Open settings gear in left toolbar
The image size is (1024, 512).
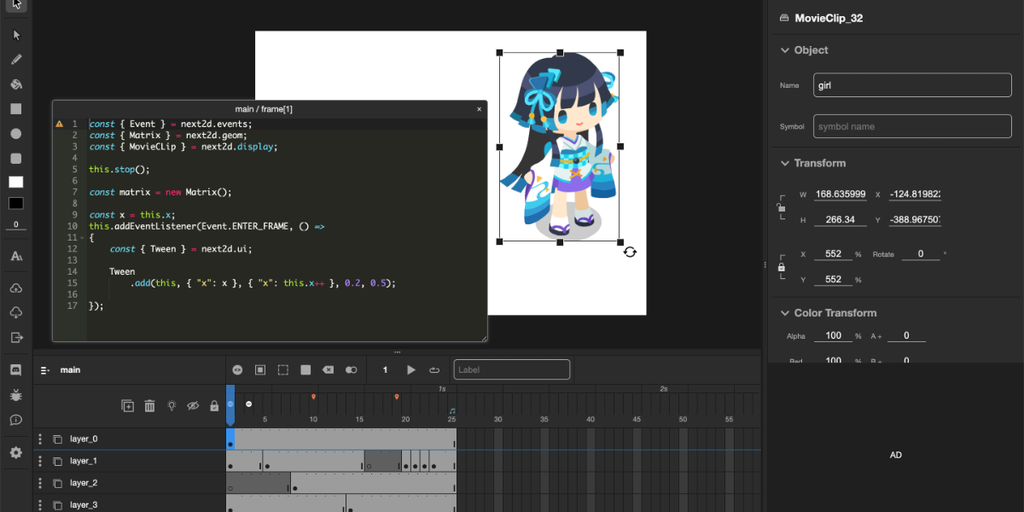point(16,452)
